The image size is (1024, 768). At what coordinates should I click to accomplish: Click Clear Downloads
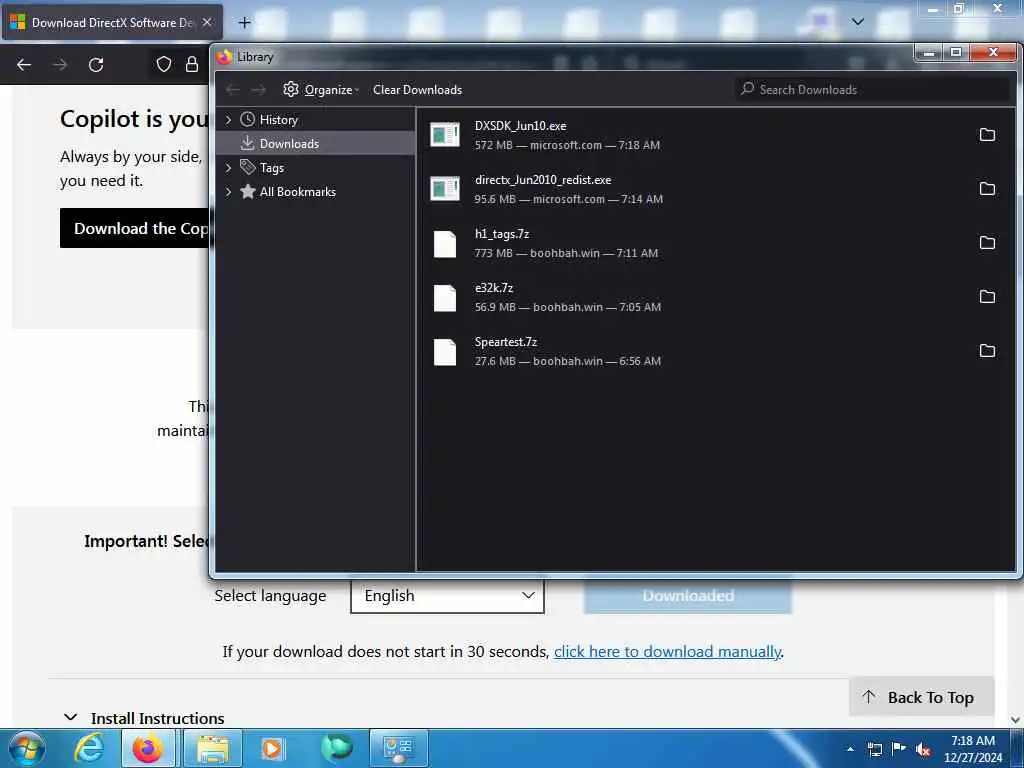(x=417, y=89)
